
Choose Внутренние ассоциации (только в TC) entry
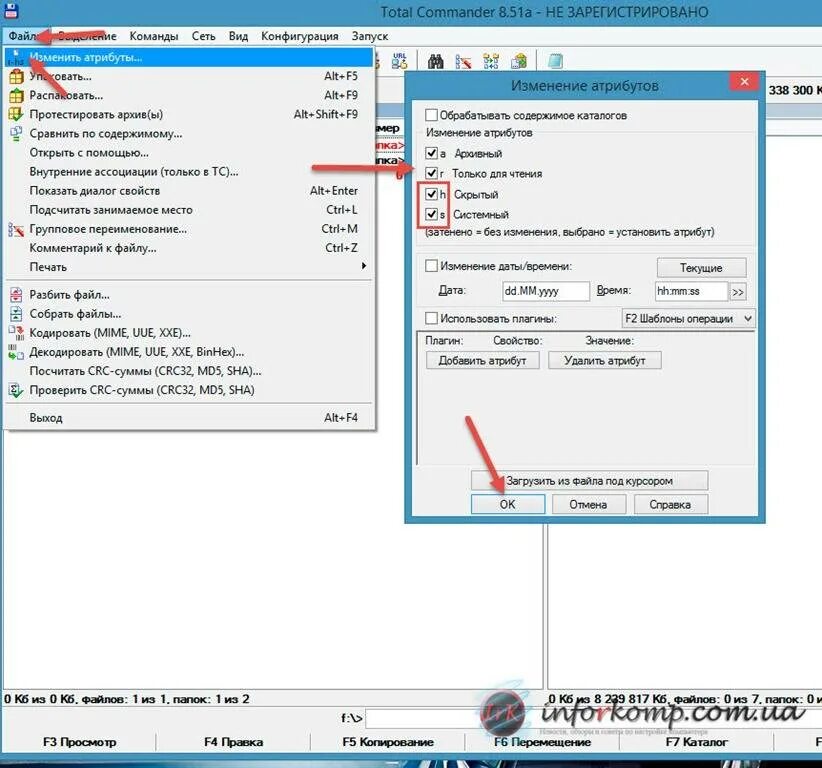click(x=189, y=172)
